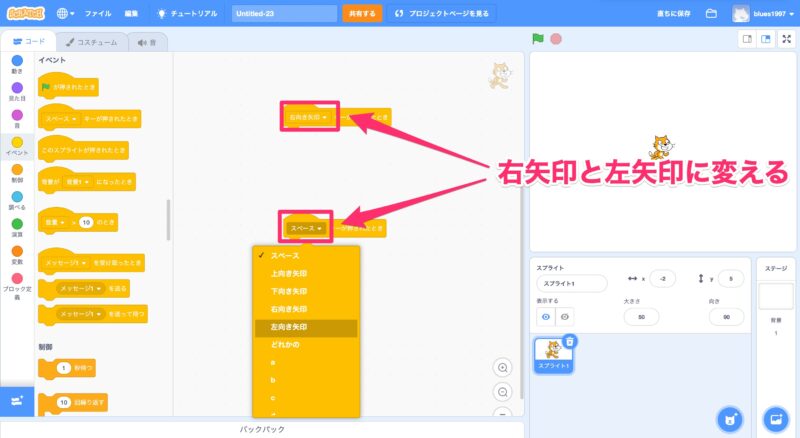
Task: Expand the スペース key dropdown on block
Action: 305,228
